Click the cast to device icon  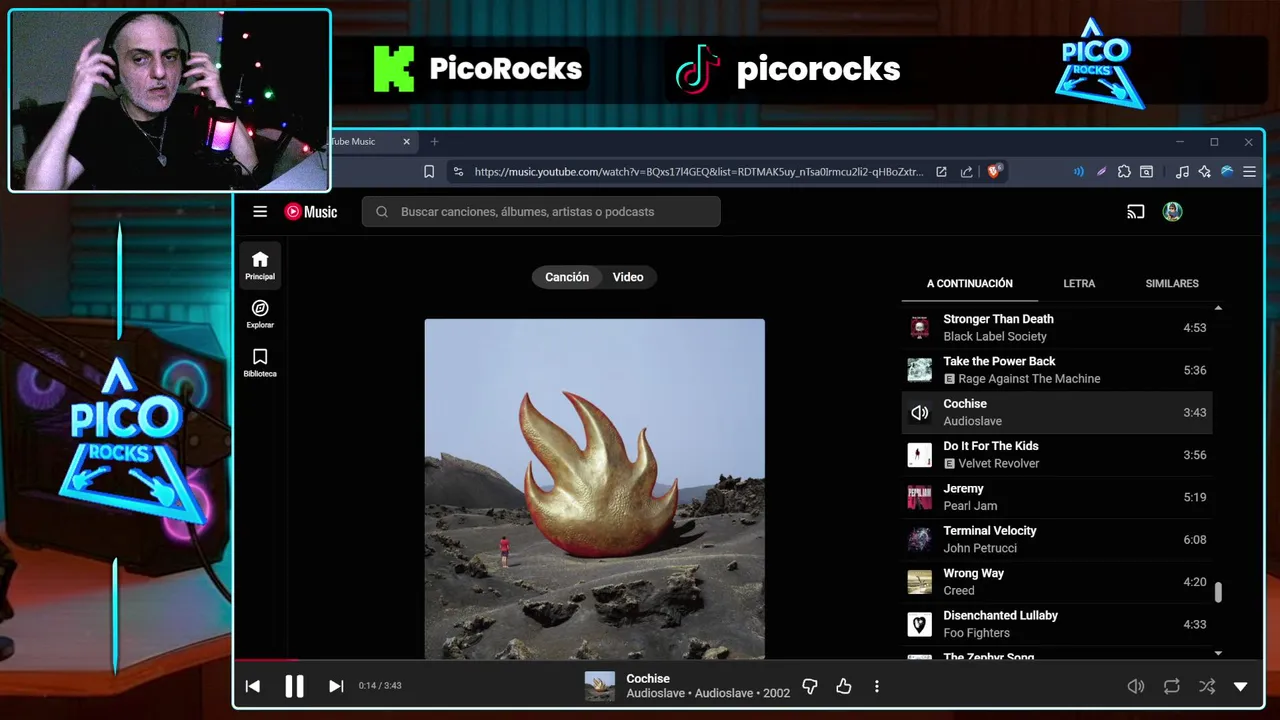(x=1136, y=211)
